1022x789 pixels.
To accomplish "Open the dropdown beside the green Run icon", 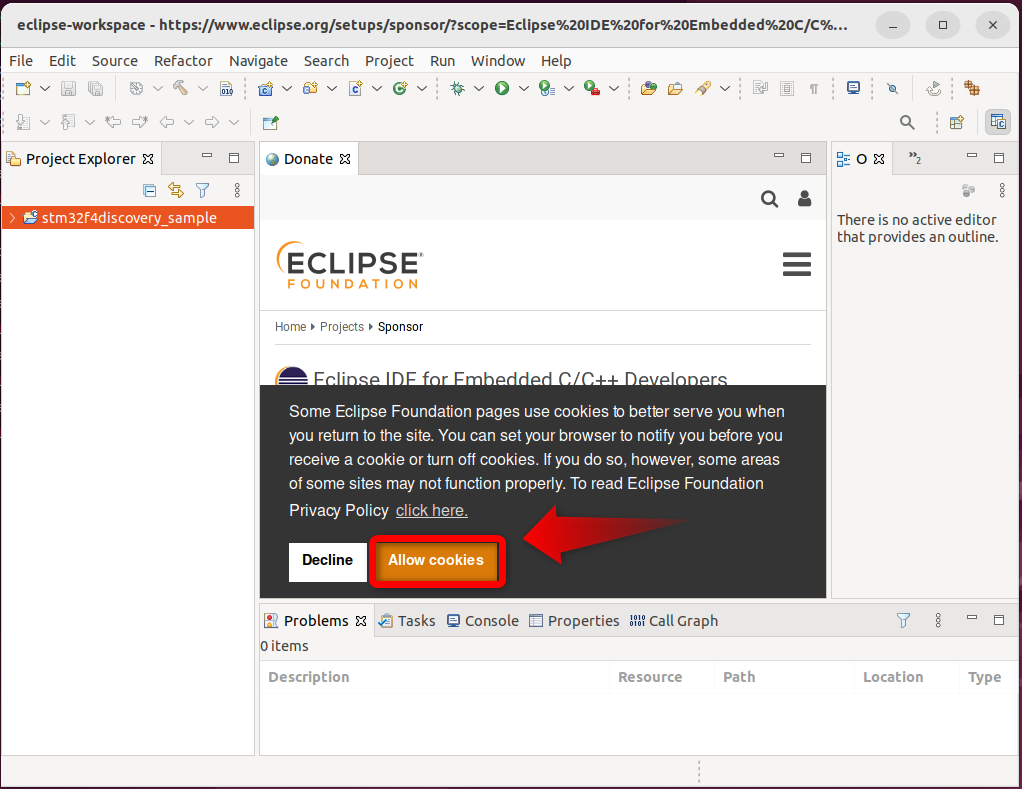I will 524,88.
